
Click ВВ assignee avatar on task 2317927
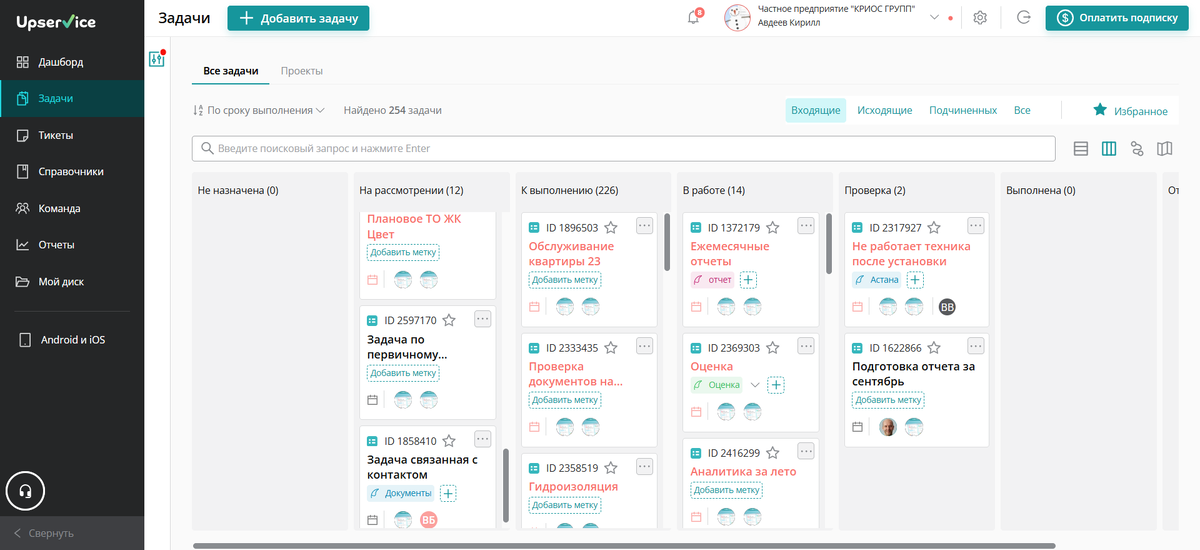947,307
